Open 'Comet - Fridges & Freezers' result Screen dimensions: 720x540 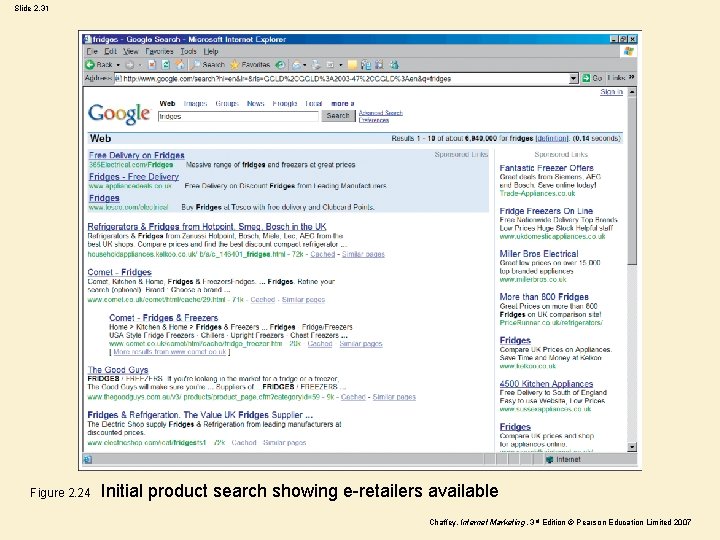163,318
